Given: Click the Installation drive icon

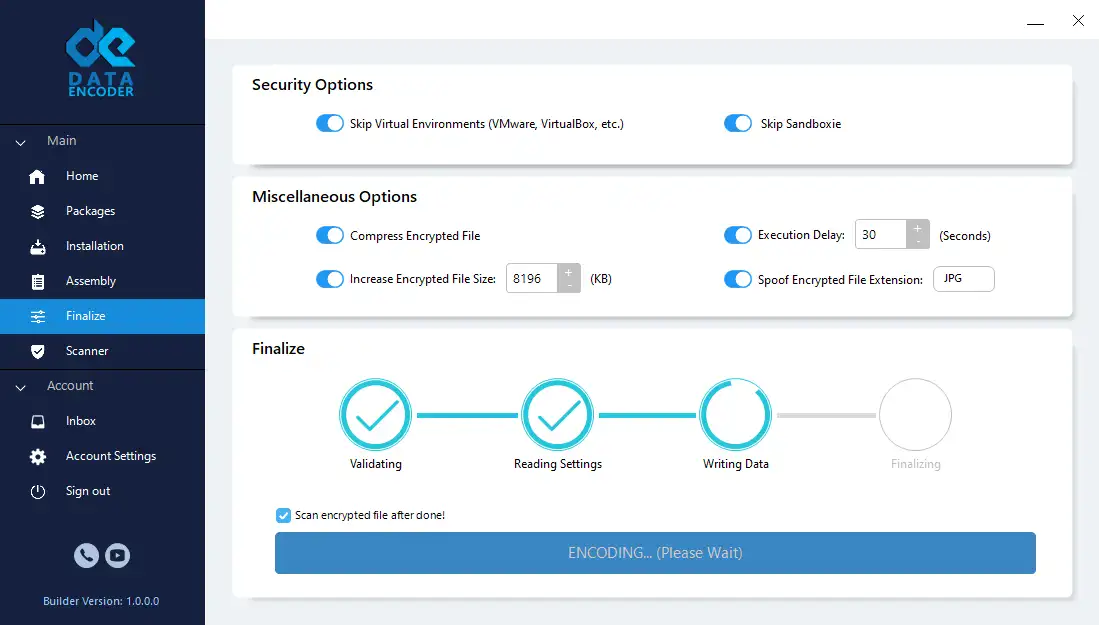Looking at the screenshot, I should (38, 247).
